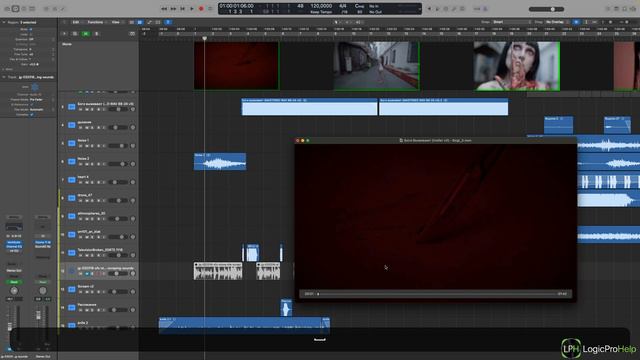Image resolution: width=640 pixels, height=360 pixels.
Task: Click the EQ thumbnail on the left channel strip
Action: tap(14, 227)
